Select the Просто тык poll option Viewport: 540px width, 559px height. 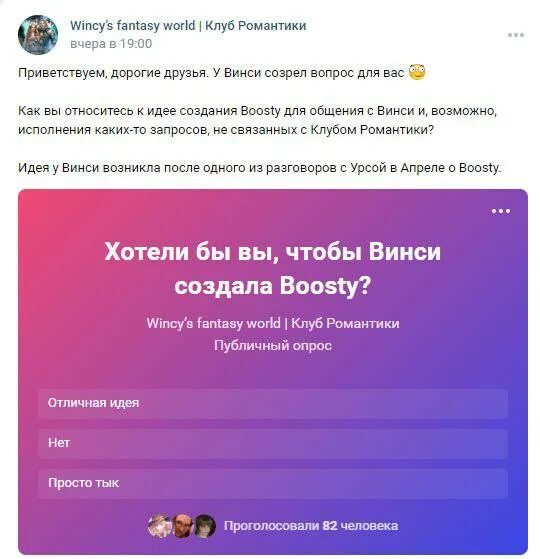point(273,483)
